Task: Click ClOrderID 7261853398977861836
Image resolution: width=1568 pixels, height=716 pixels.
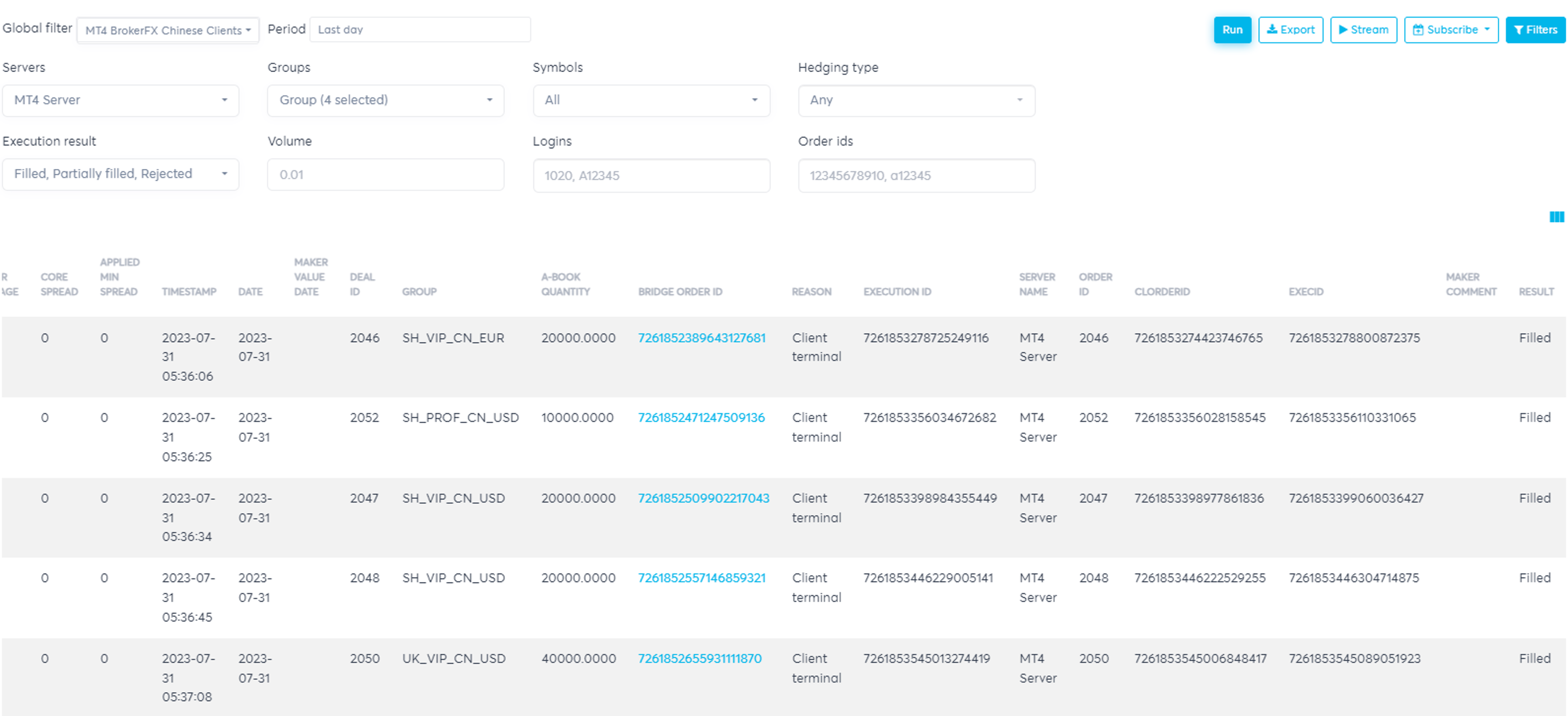Action: pyautogui.click(x=1199, y=498)
